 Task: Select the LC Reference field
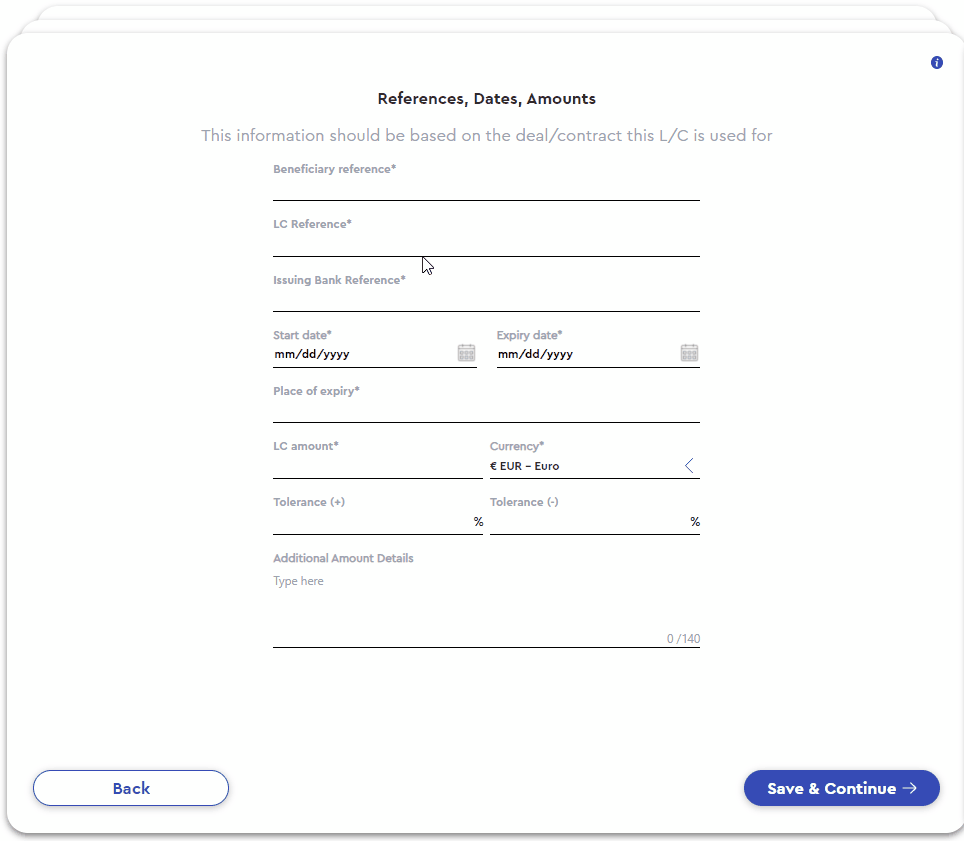(x=485, y=248)
